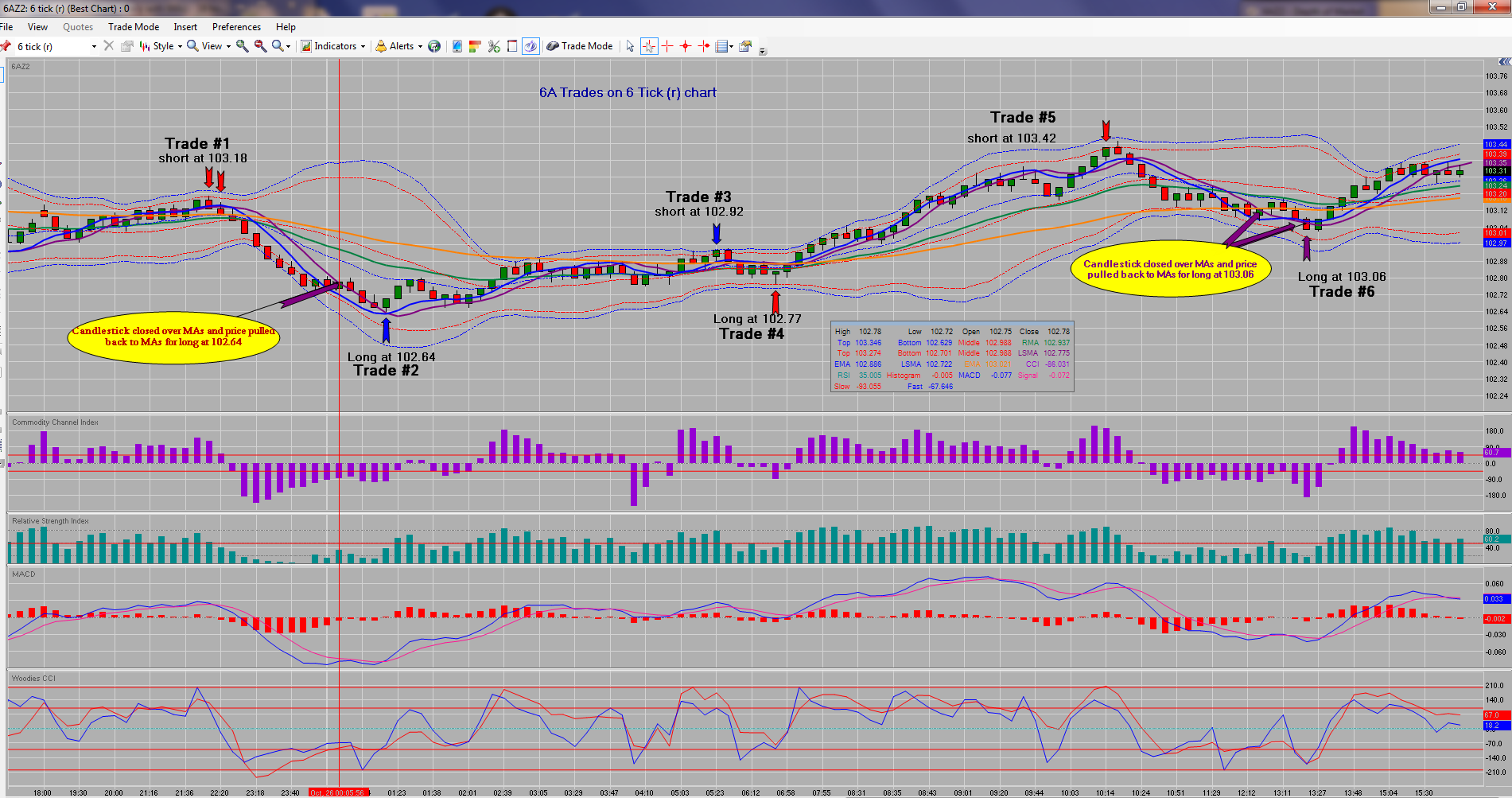Click the 'Relative Strength Index' panel label
The width and height of the screenshot is (1512, 798).
pos(50,521)
